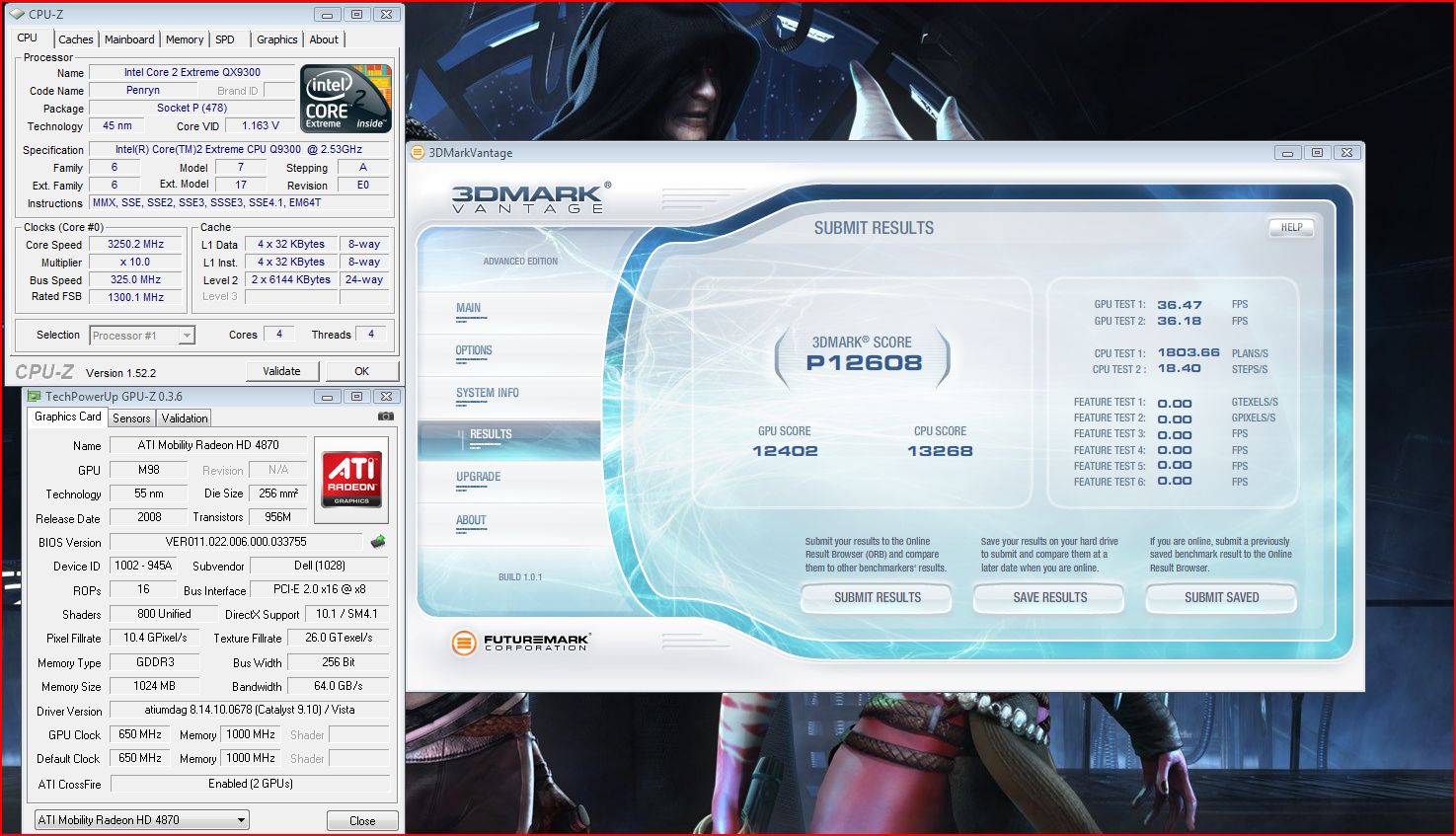This screenshot has width=1456, height=836.
Task: Open HELP in 3DMark Vantage
Action: pos(1291,227)
